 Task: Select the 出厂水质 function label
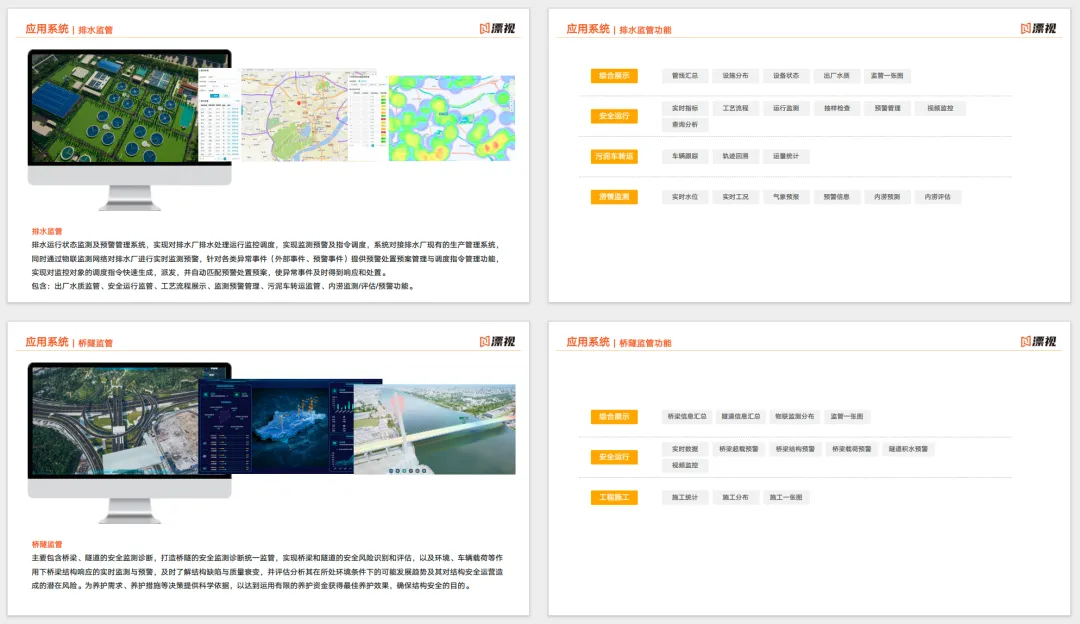pos(836,76)
